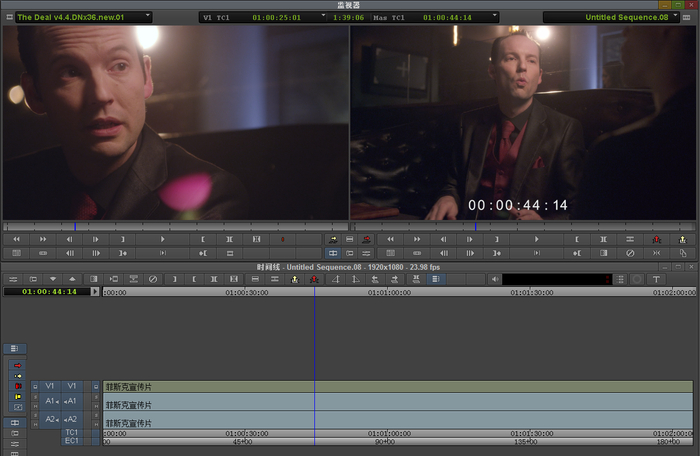Click the red Overwrite button between monitors
Image resolution: width=700 pixels, height=456 pixels.
click(x=366, y=239)
